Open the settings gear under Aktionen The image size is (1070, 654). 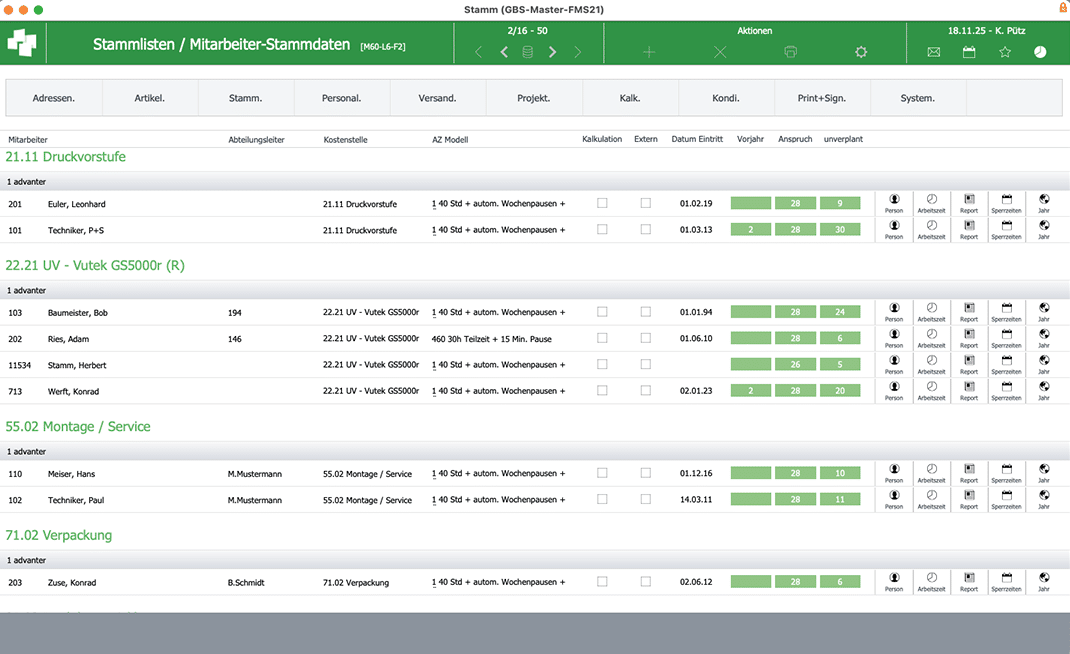pos(861,52)
